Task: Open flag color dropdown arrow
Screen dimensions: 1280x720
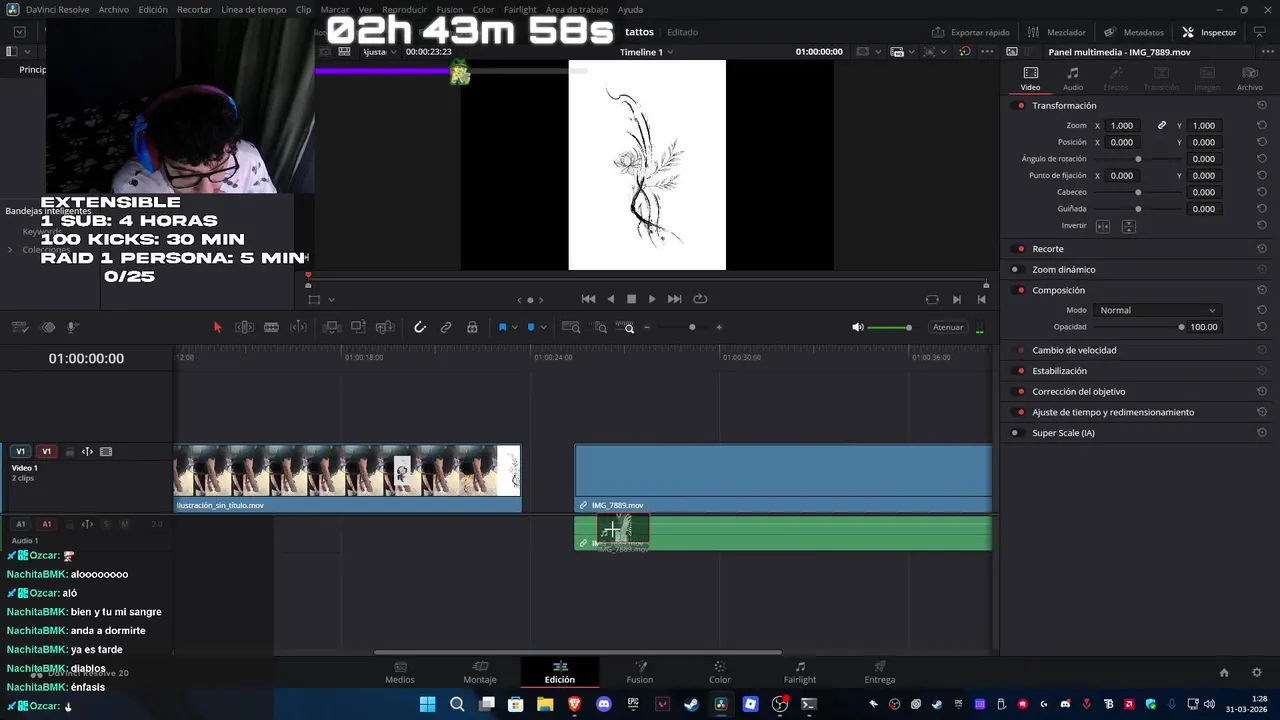Action: click(x=514, y=328)
